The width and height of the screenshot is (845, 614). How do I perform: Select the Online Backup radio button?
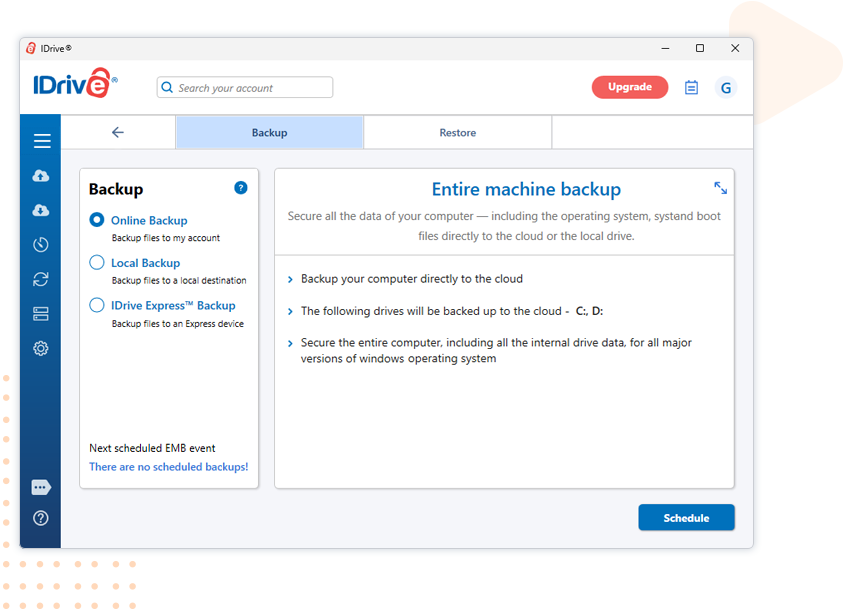click(x=97, y=220)
